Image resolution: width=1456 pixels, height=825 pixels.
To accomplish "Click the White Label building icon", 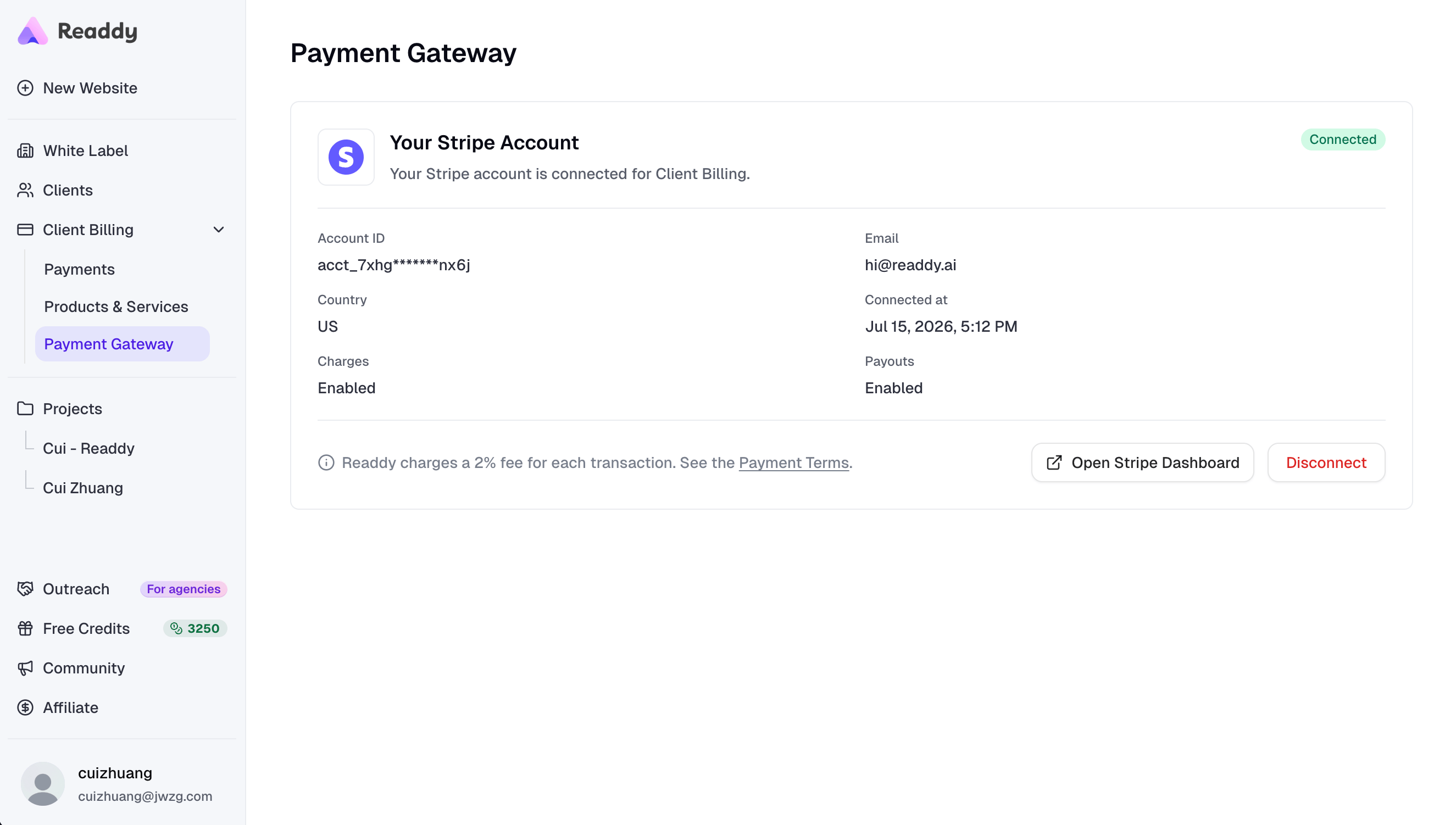I will [25, 150].
